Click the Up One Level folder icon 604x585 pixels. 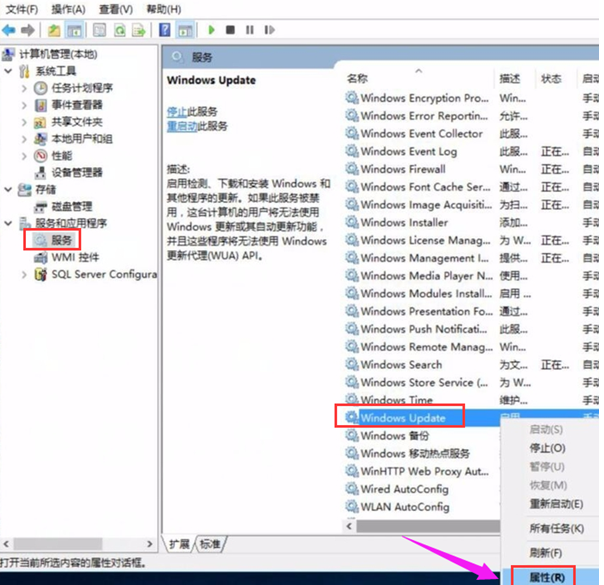54,31
